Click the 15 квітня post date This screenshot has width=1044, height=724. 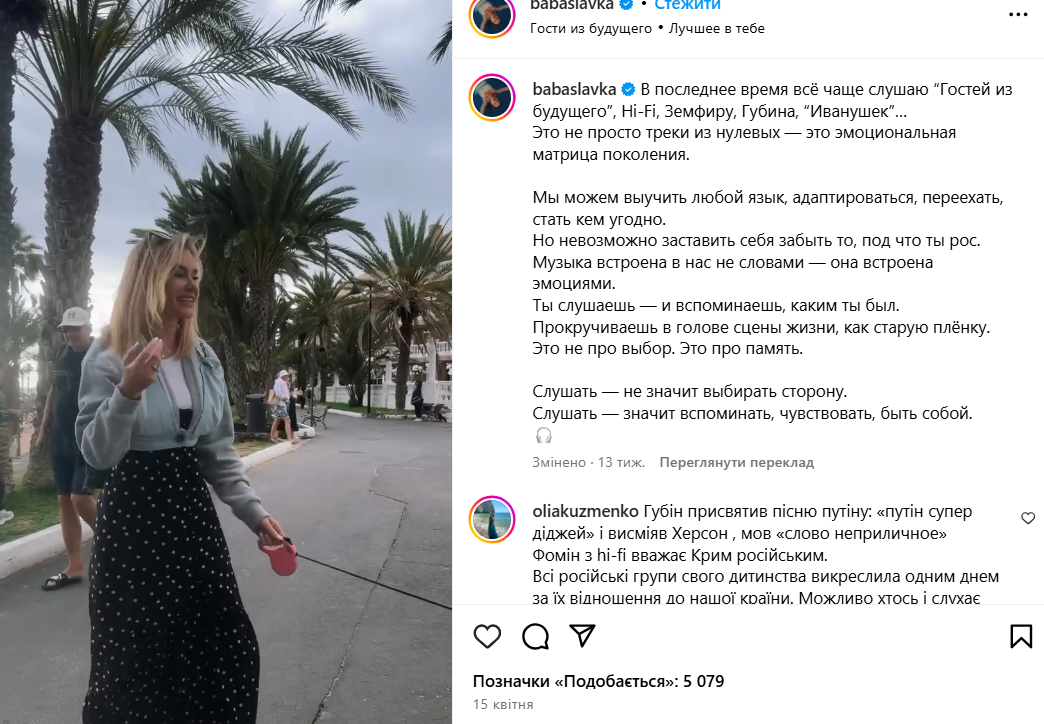pos(503,705)
